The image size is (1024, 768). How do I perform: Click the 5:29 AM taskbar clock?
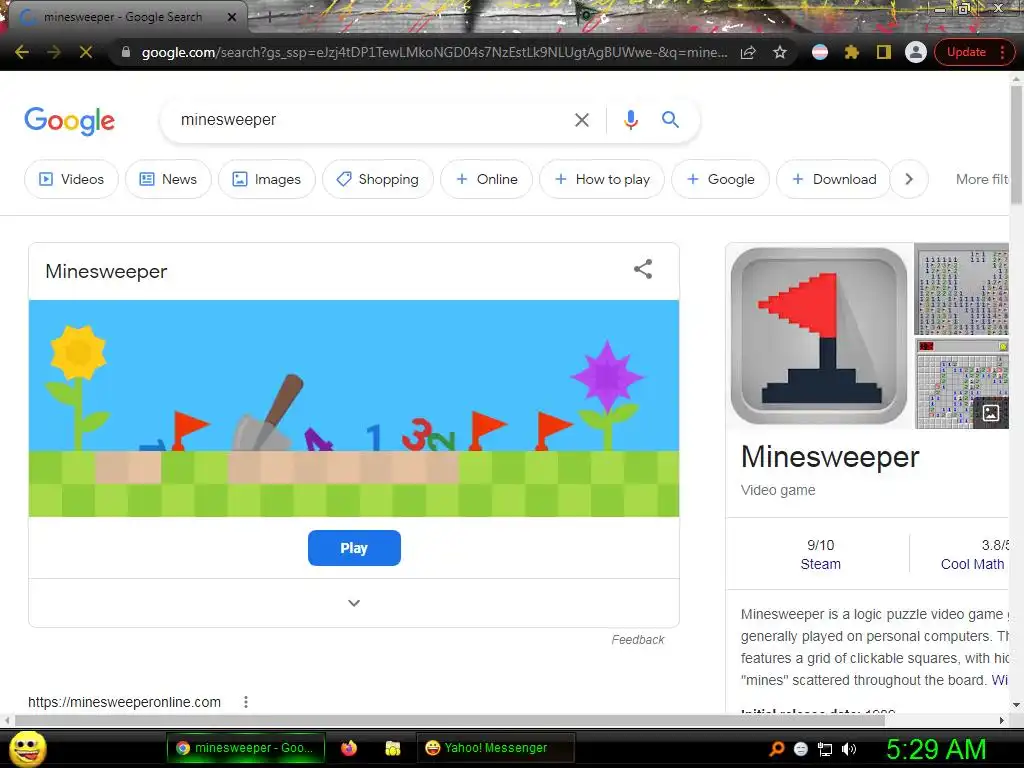coord(936,749)
